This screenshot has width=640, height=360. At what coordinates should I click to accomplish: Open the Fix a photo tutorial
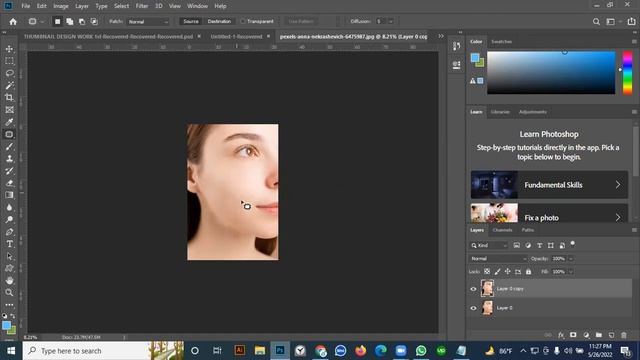[x=549, y=213]
